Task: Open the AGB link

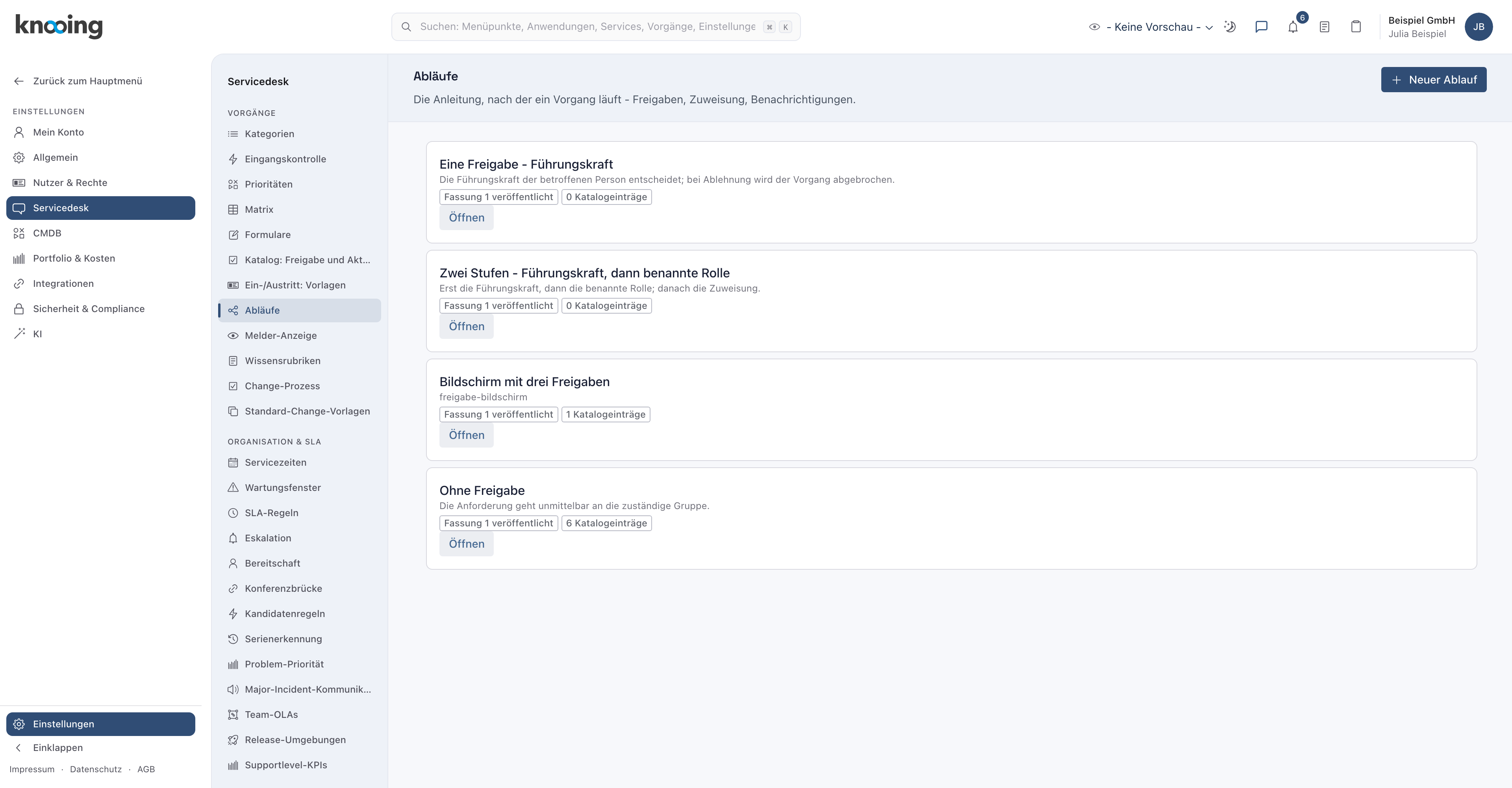Action: [x=146, y=769]
